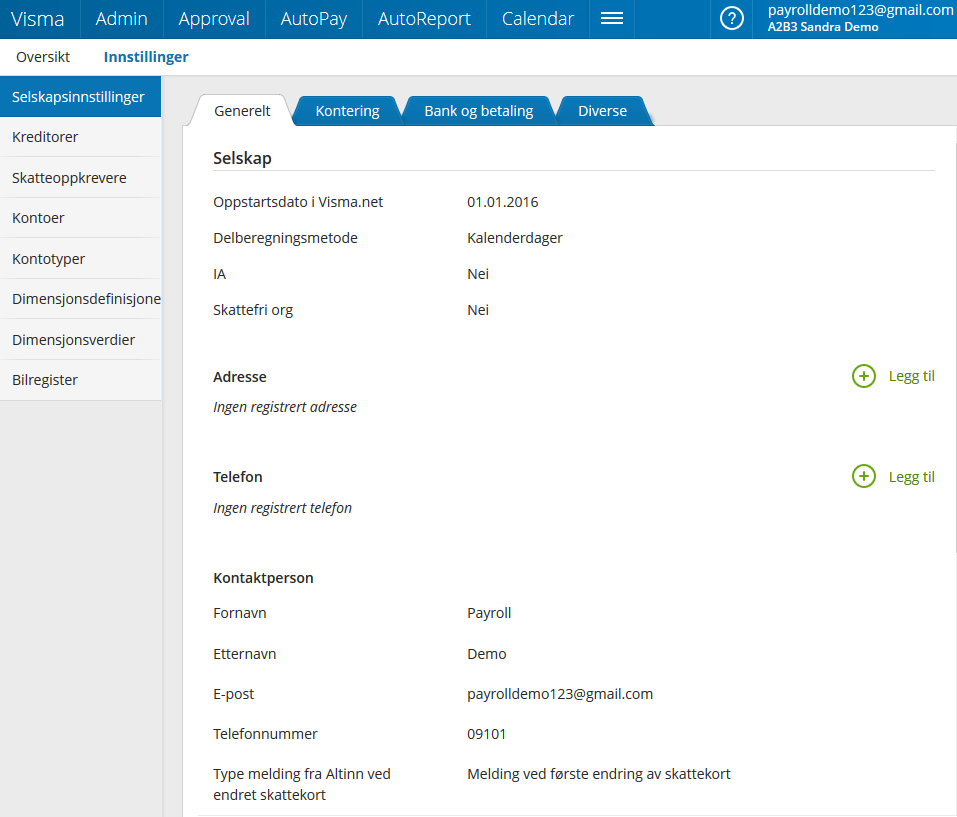Click the Etternavn label
The width and height of the screenshot is (957, 817).
pos(244,654)
